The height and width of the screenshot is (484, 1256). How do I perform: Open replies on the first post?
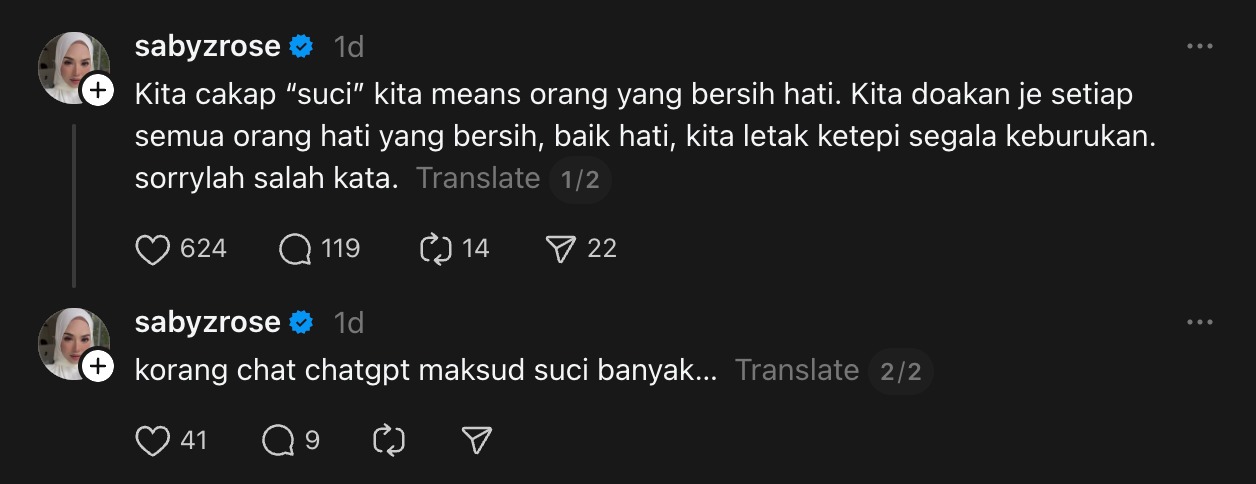(296, 248)
